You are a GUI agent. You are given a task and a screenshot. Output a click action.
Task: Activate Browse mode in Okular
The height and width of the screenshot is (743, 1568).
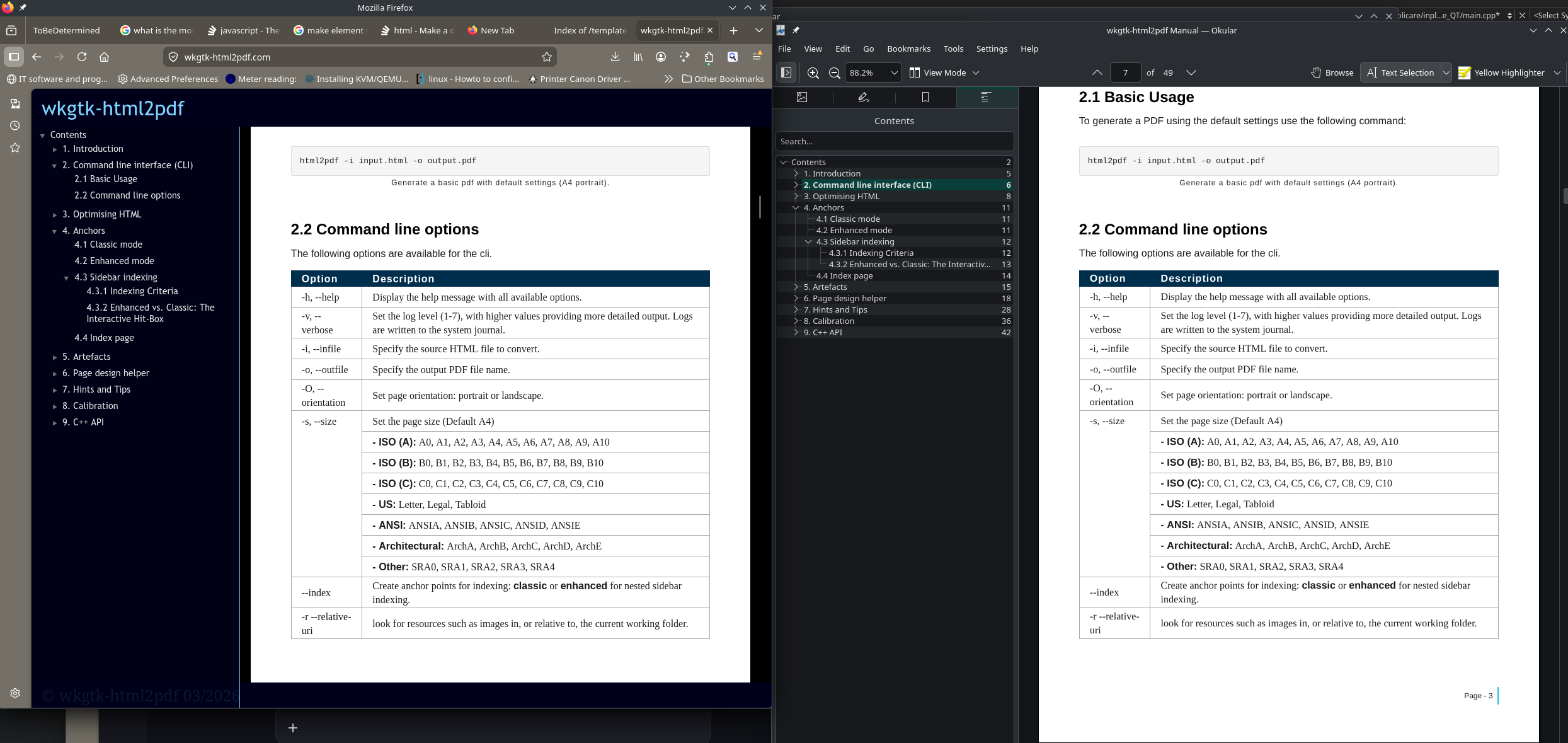[x=1331, y=72]
